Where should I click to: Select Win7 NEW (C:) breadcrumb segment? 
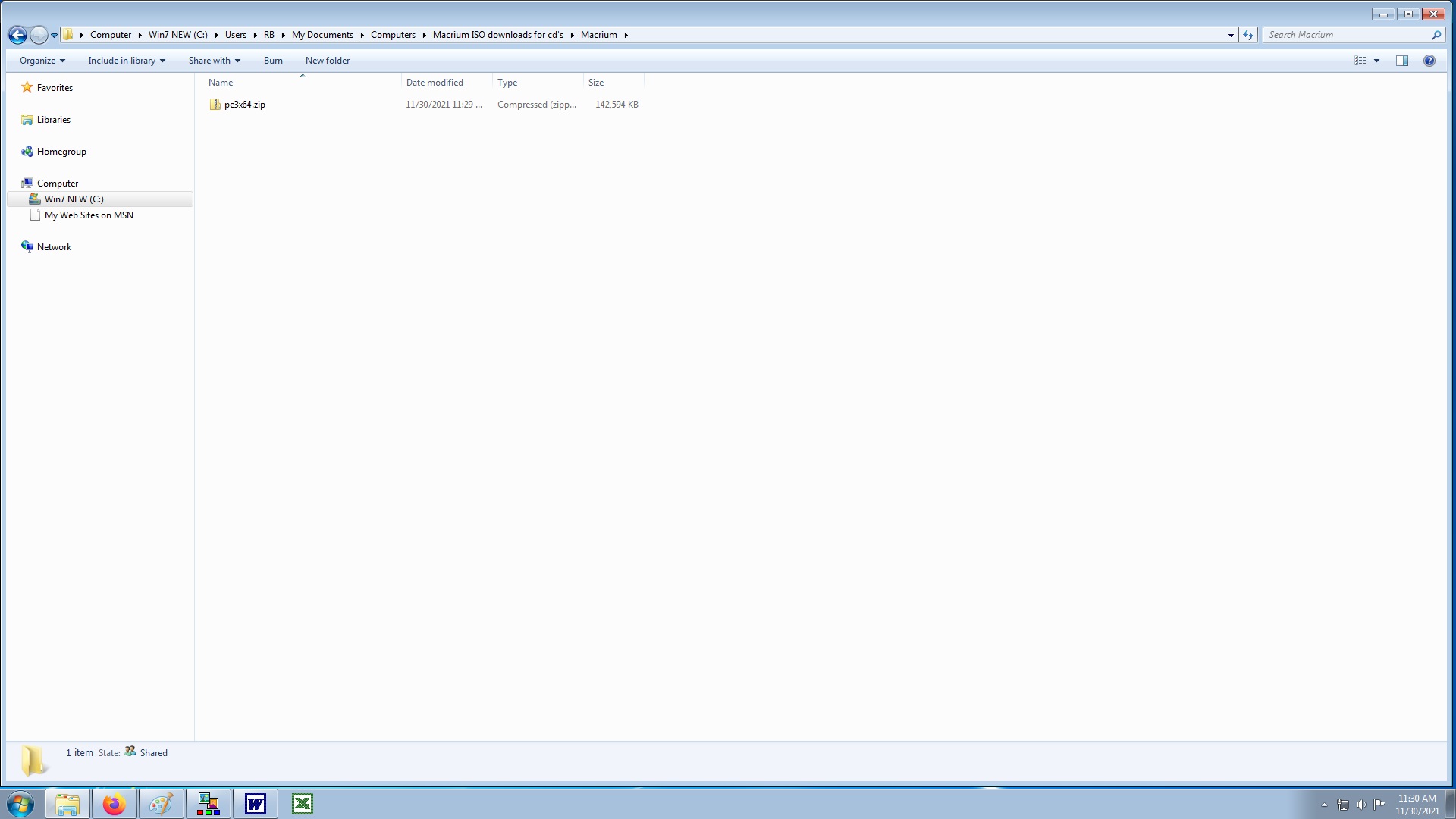(x=178, y=35)
